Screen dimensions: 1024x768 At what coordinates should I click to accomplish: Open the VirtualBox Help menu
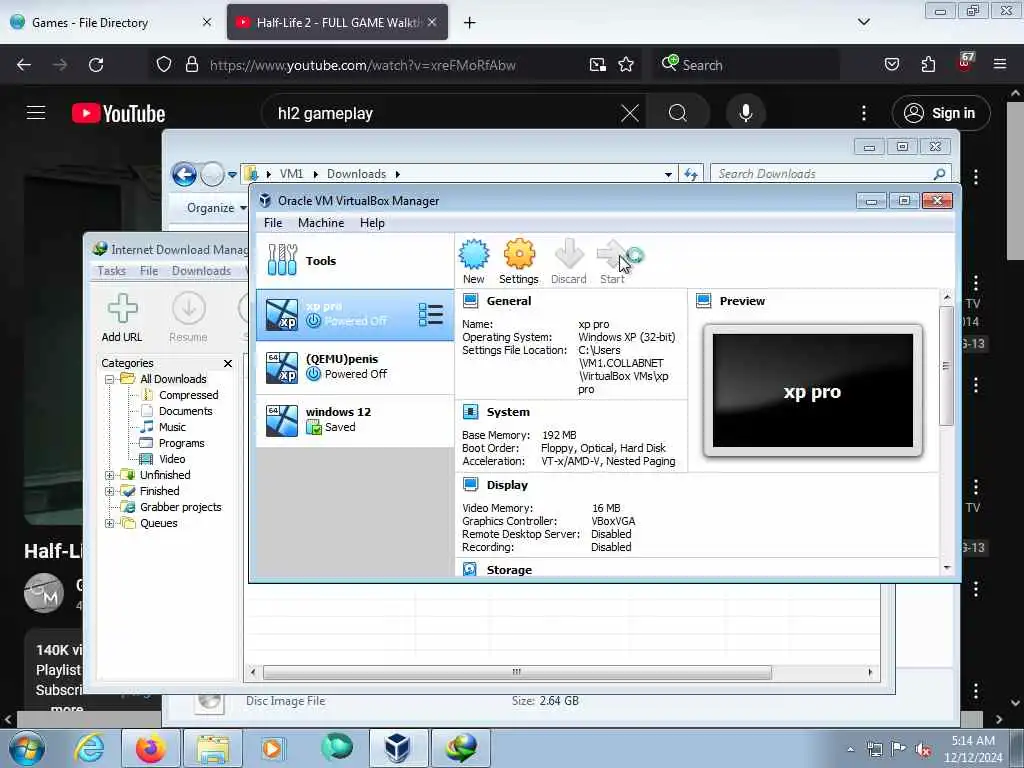pyautogui.click(x=372, y=223)
